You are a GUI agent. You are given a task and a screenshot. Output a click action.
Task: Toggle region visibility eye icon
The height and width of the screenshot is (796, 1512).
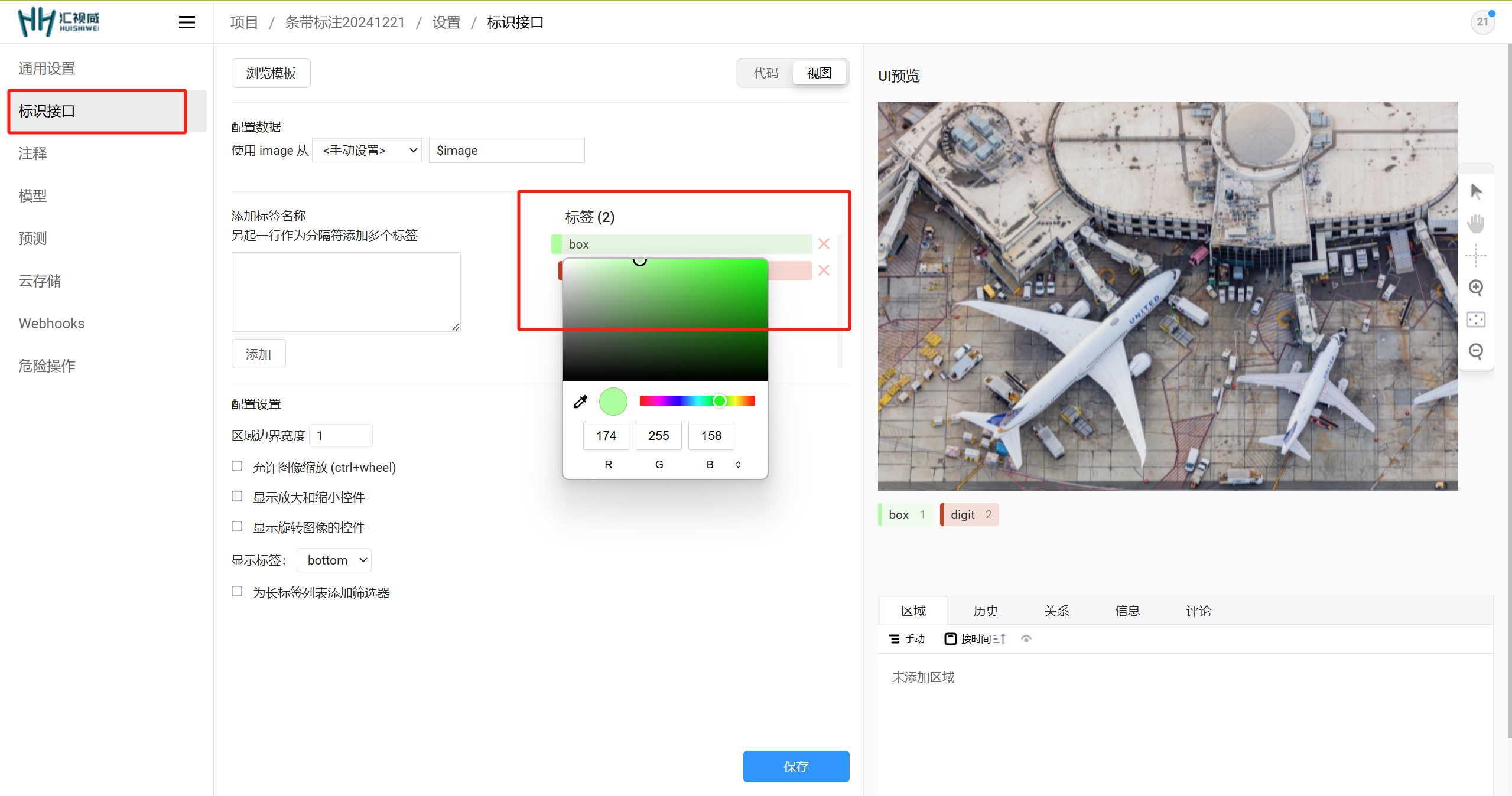click(1026, 639)
